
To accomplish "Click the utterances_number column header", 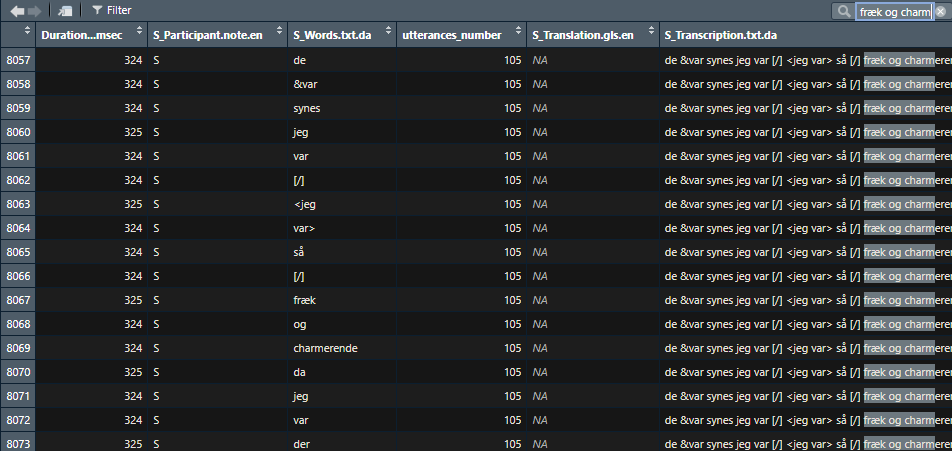I will (x=460, y=35).
